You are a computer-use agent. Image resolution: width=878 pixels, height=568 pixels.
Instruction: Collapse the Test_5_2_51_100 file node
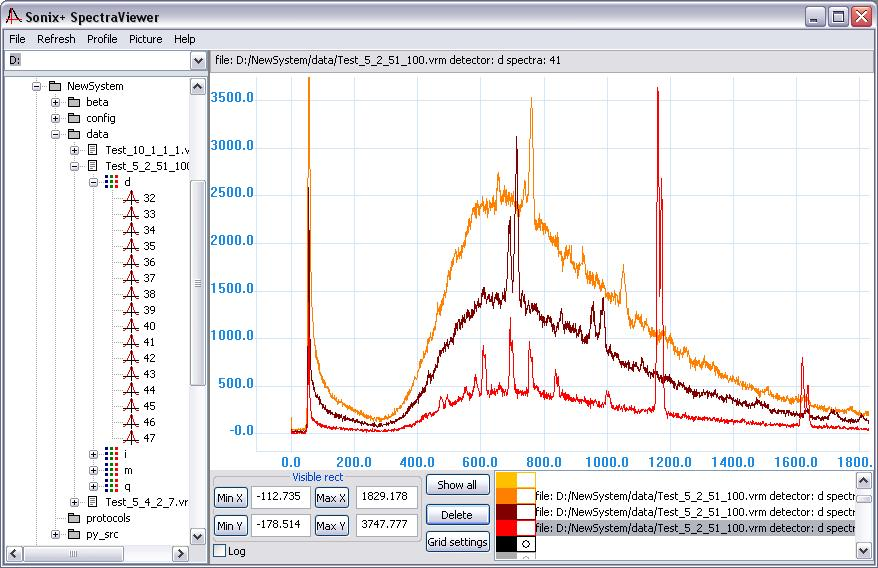pyautogui.click(x=74, y=166)
